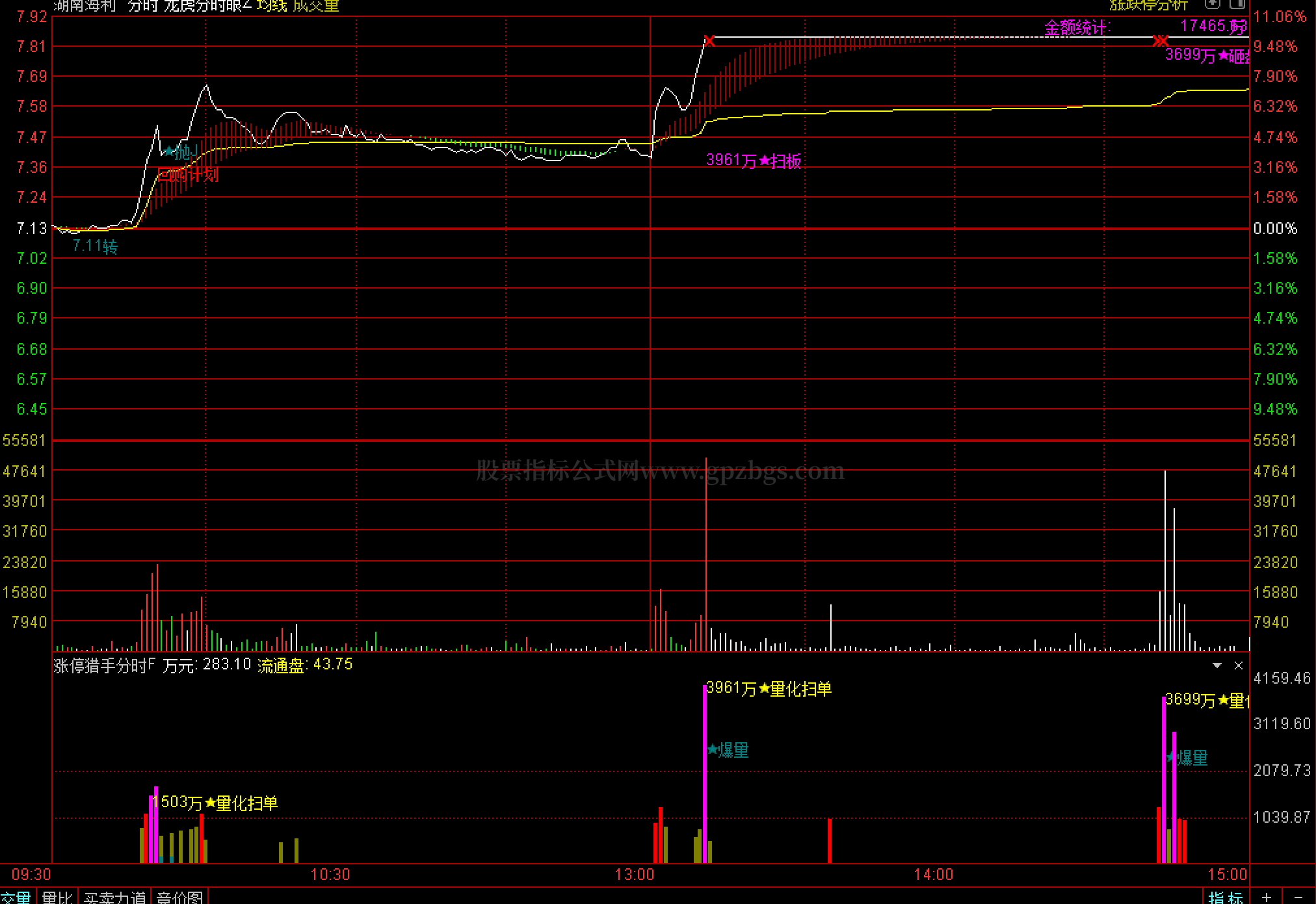Click the 3961万★量化扫单 magenta bar label
This screenshot has height=904, width=1316.
pos(769,689)
